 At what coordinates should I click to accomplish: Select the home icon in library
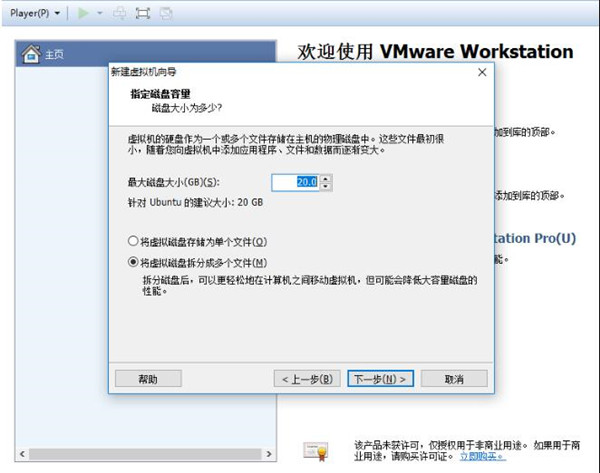point(31,54)
